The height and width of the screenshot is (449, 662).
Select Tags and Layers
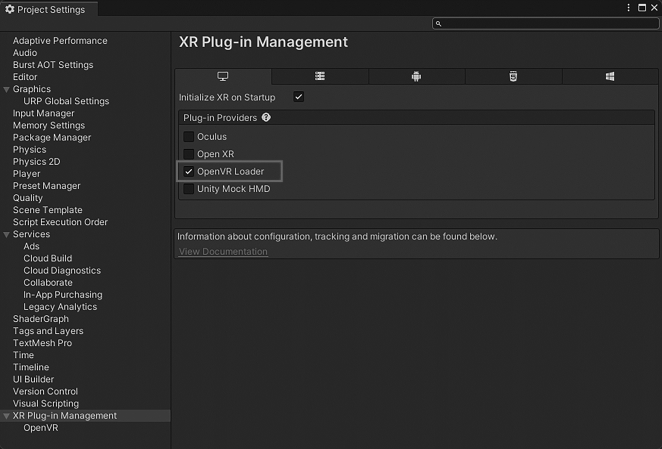pos(48,331)
